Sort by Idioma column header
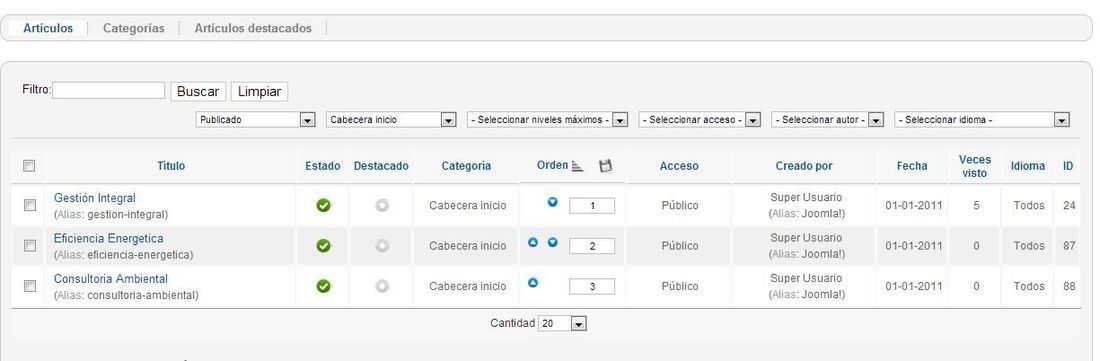Screen dimensions: 1100x361 pyautogui.click(x=1028, y=166)
